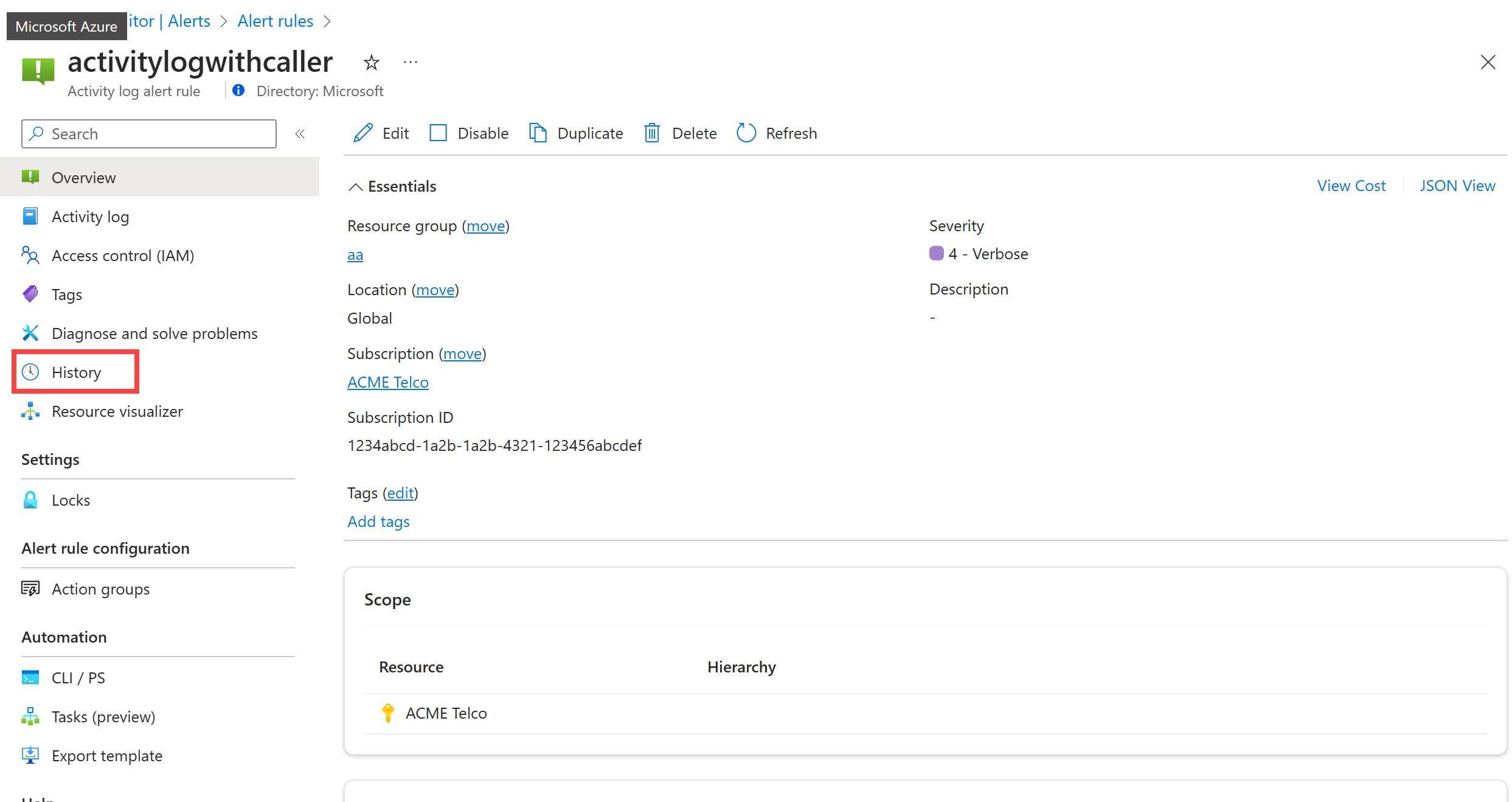This screenshot has width=1512, height=802.
Task: Open the JSON View link
Action: (1457, 186)
